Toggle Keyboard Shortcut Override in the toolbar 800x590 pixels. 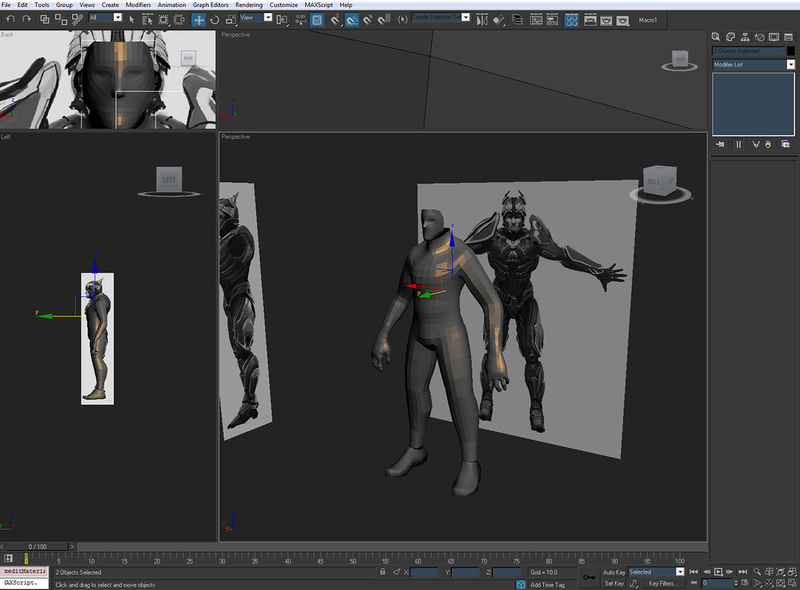317,19
